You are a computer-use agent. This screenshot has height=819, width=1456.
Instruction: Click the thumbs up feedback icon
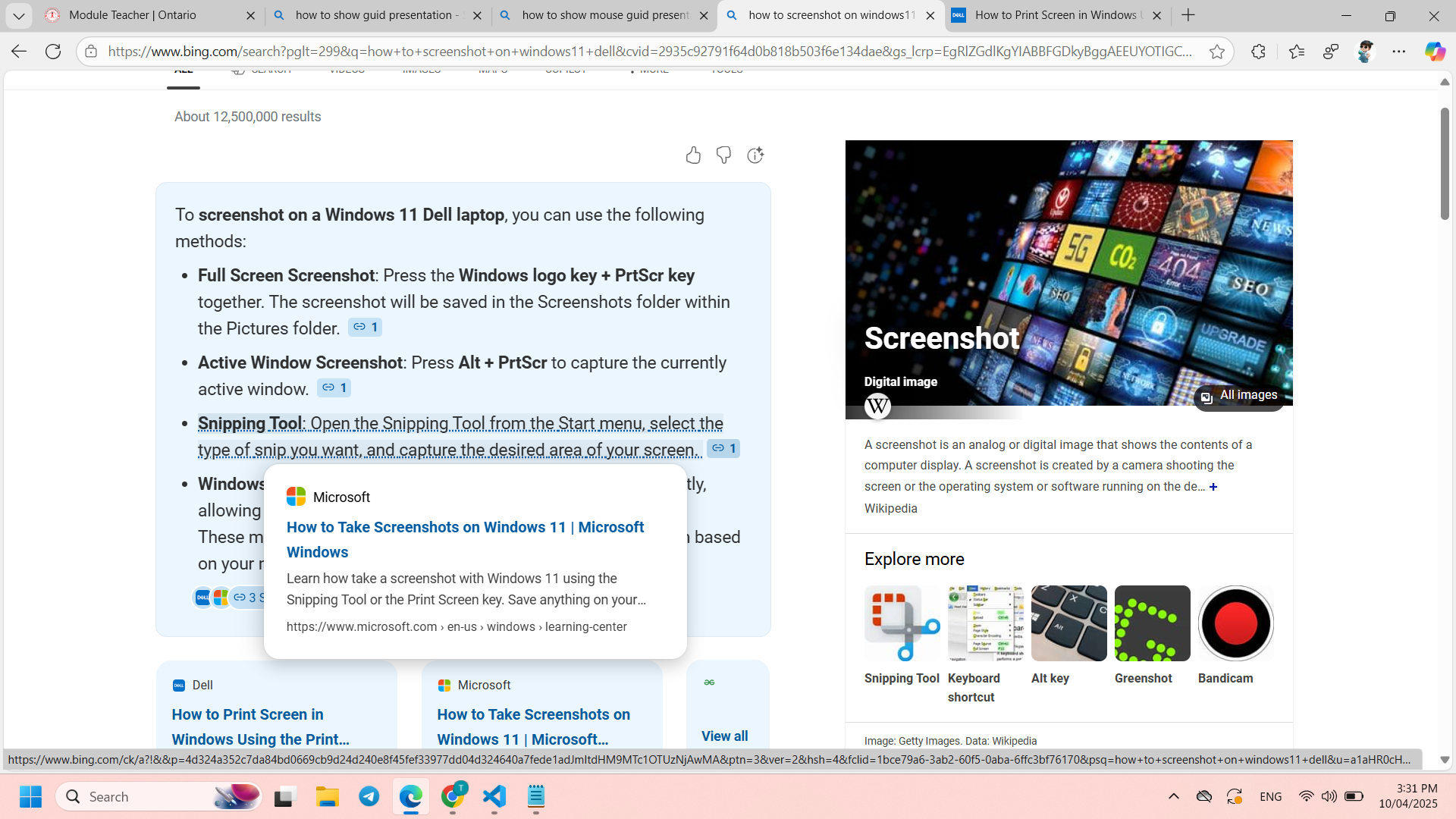point(692,155)
